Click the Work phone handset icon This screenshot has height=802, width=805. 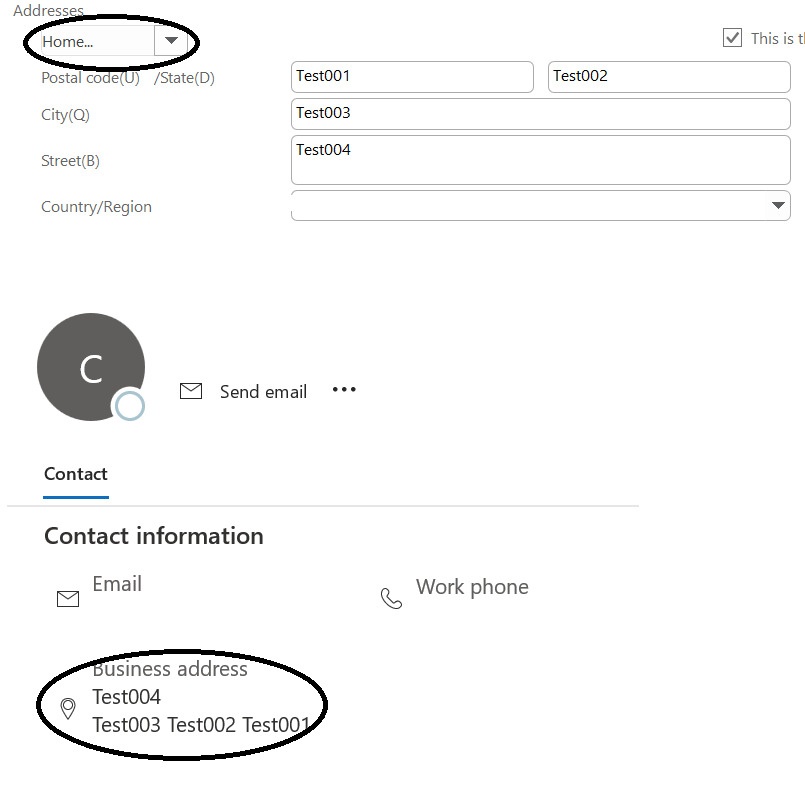(x=390, y=597)
